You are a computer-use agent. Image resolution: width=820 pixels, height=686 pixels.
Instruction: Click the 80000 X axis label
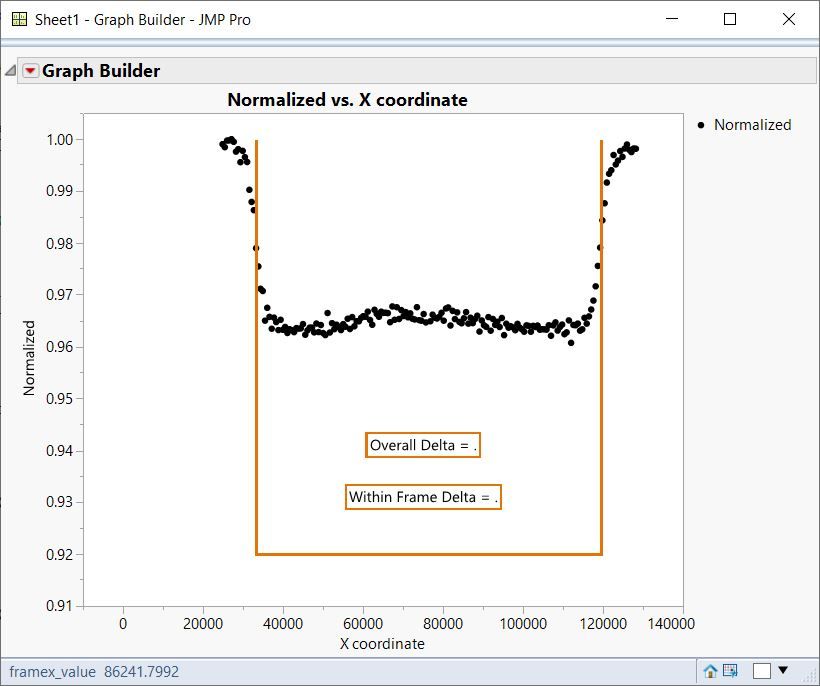tap(443, 623)
